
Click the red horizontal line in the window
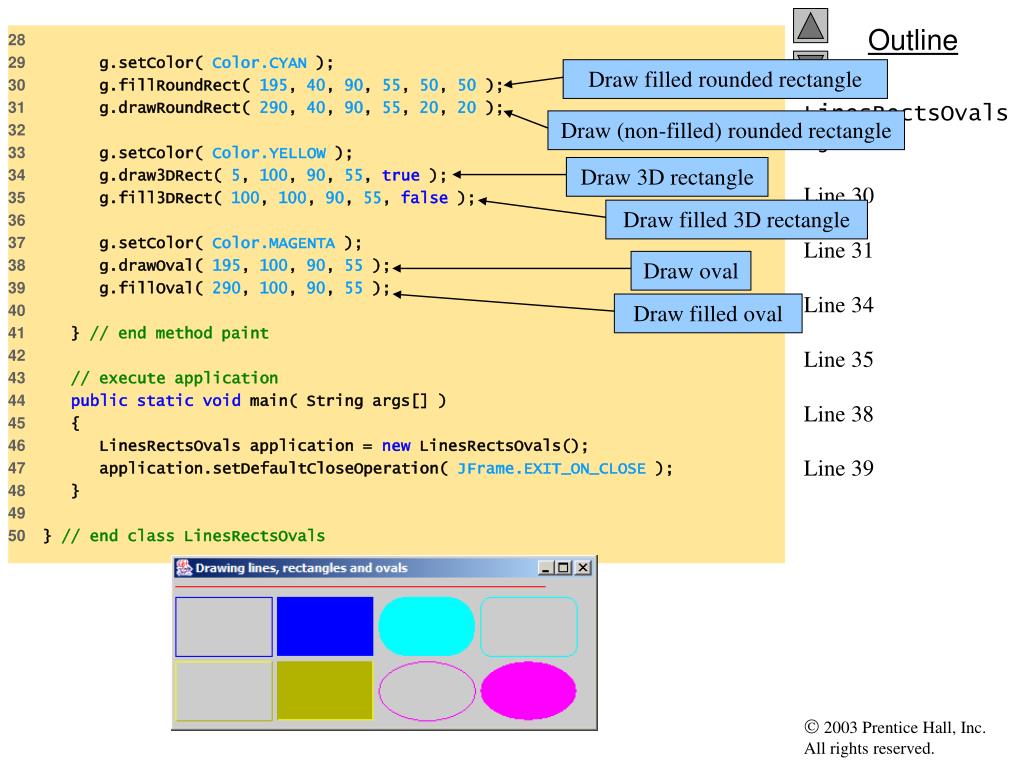point(360,586)
